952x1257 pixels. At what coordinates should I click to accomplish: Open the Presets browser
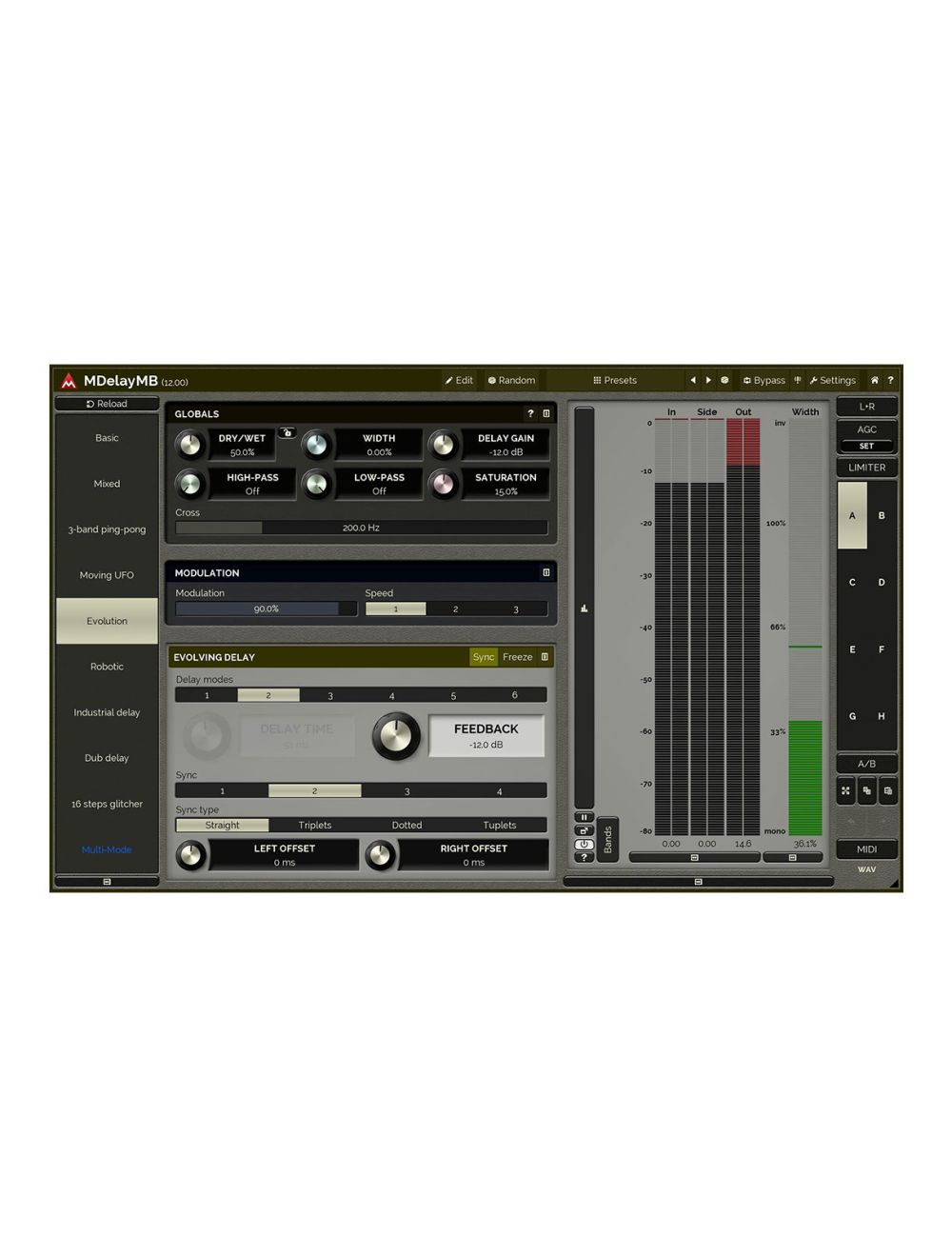click(615, 380)
